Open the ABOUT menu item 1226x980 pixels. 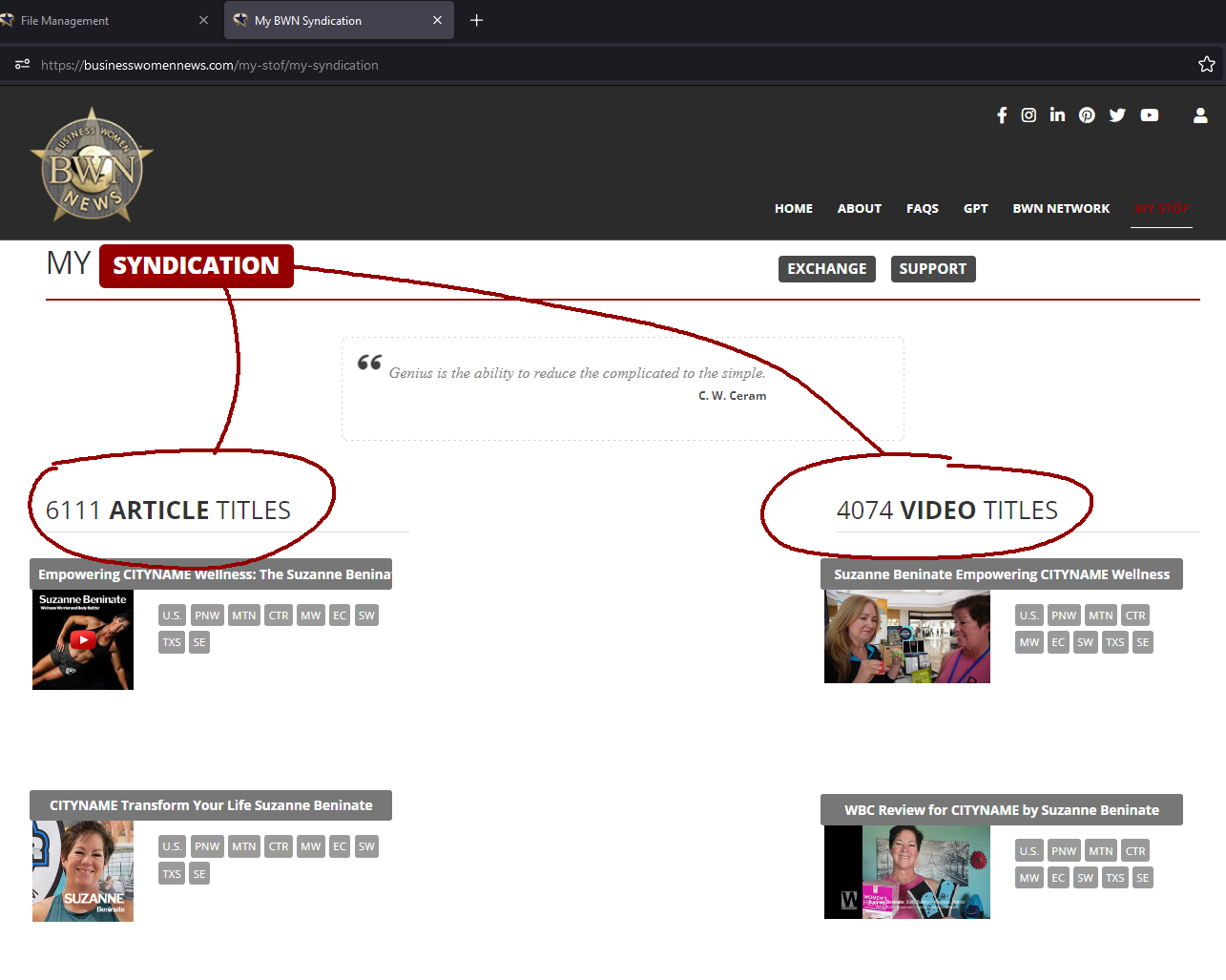point(860,208)
